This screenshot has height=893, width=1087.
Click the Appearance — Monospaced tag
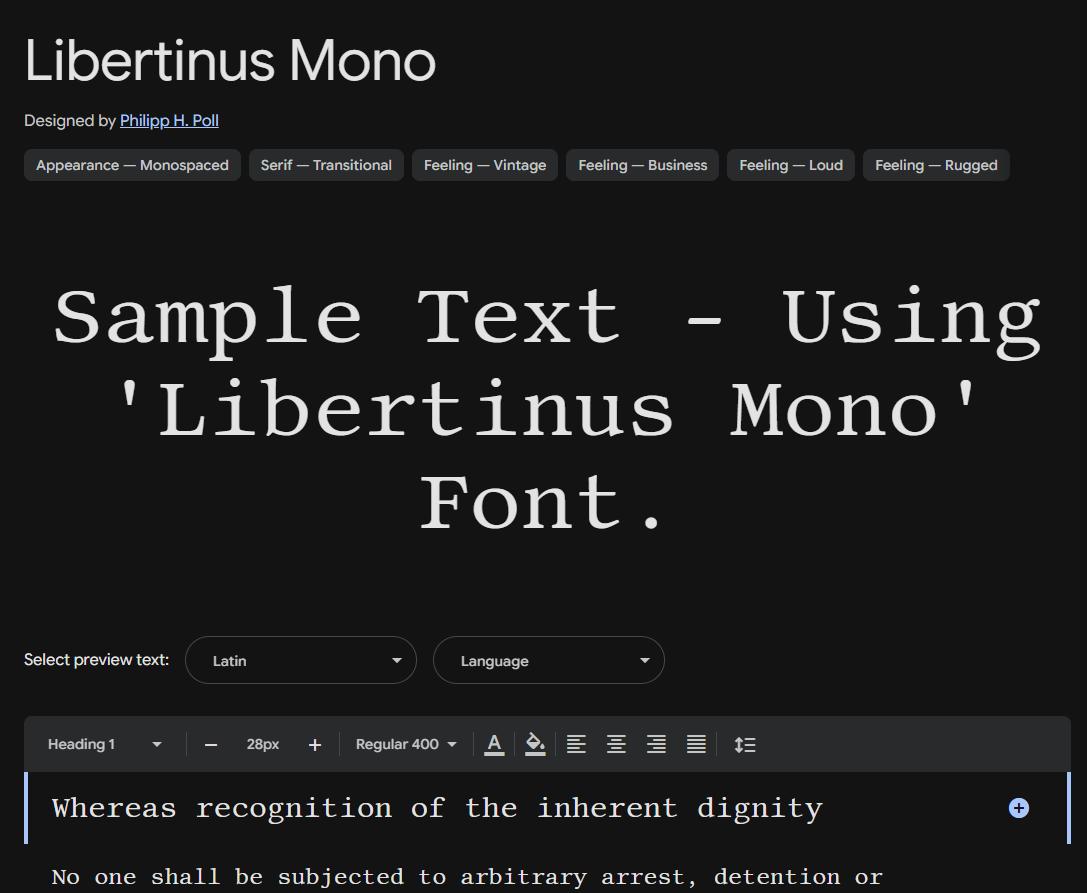132,165
